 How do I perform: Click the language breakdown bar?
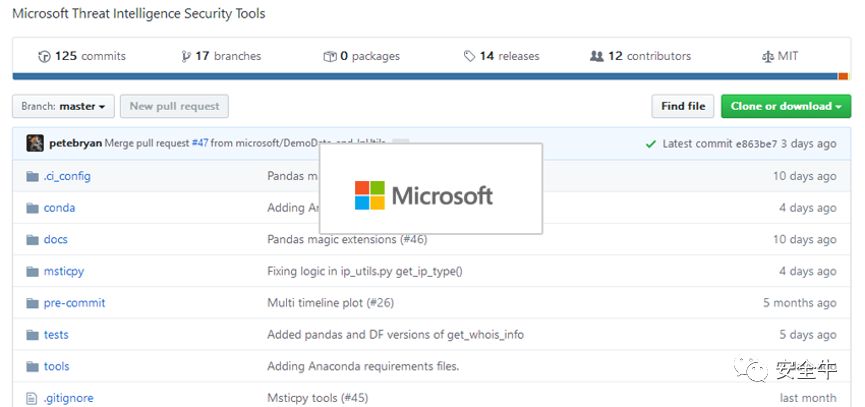coord(430,76)
